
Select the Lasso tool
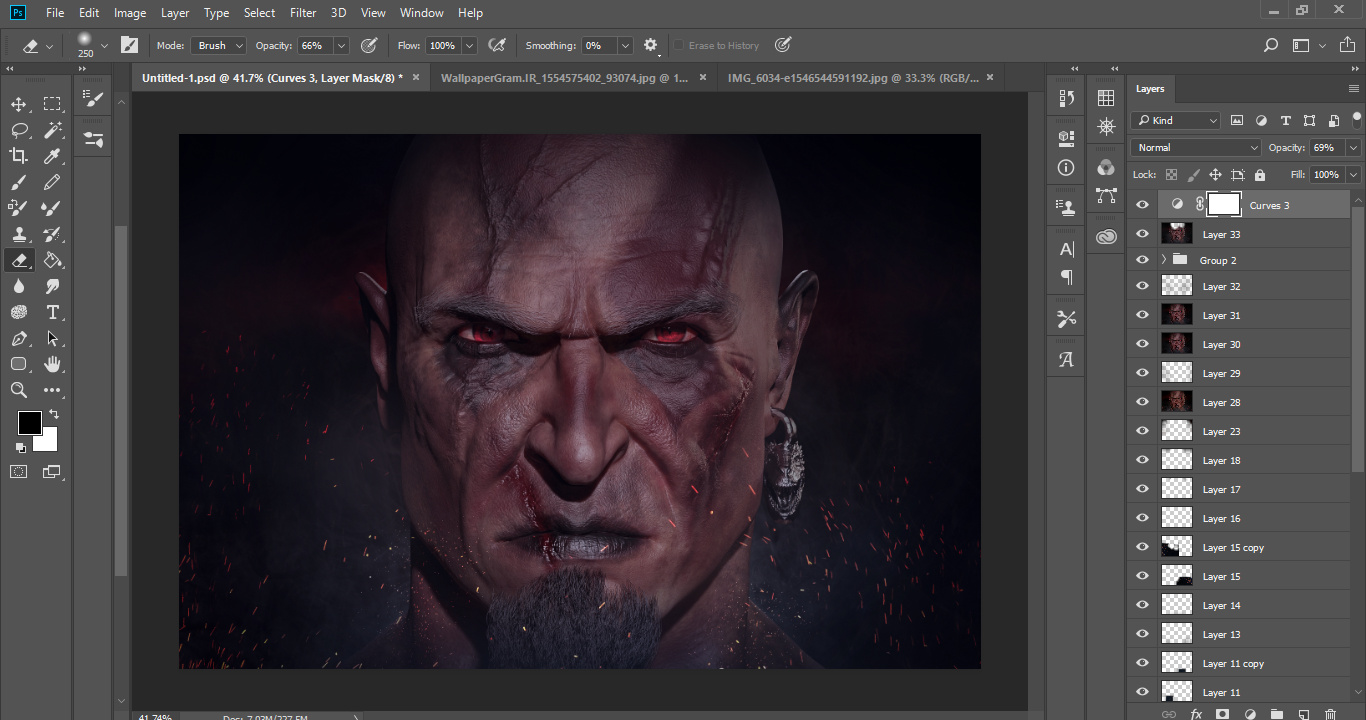tap(18, 130)
